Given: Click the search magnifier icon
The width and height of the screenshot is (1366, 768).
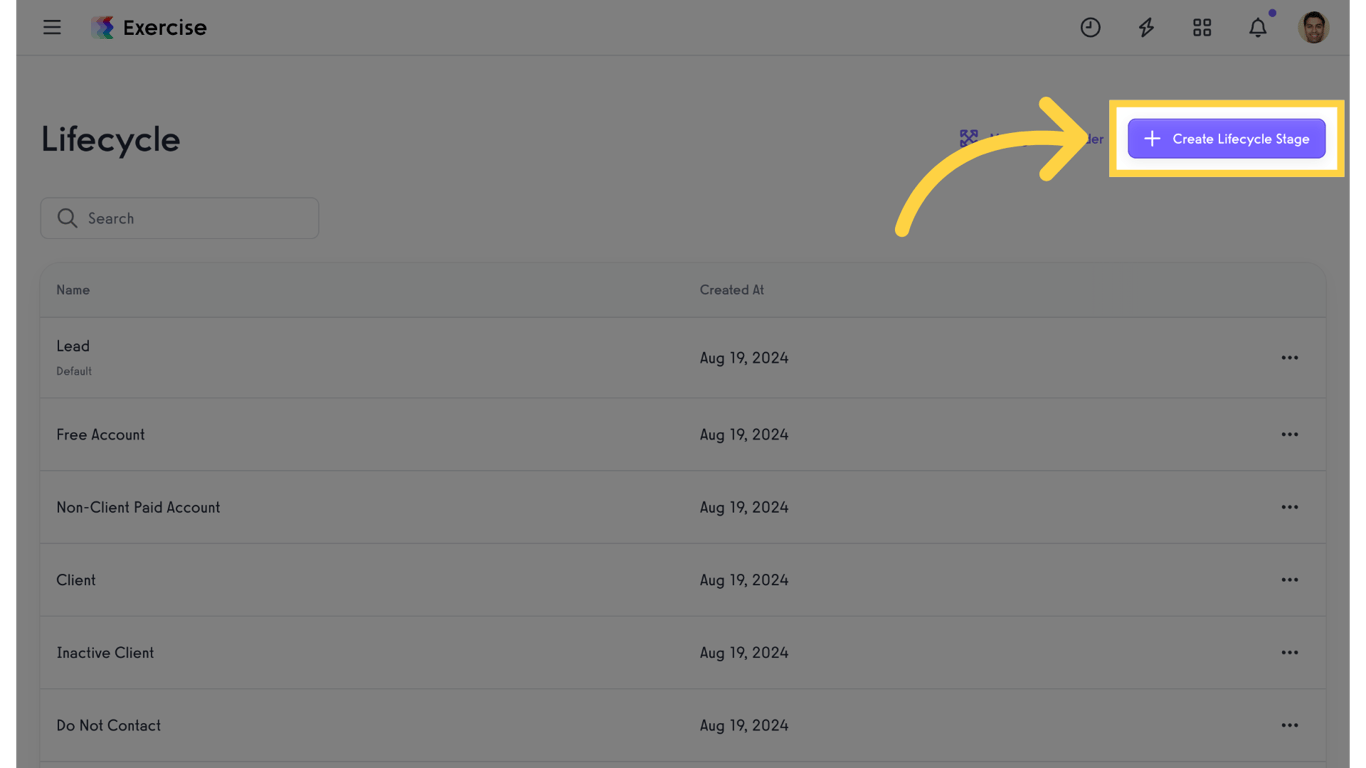Looking at the screenshot, I should point(67,218).
